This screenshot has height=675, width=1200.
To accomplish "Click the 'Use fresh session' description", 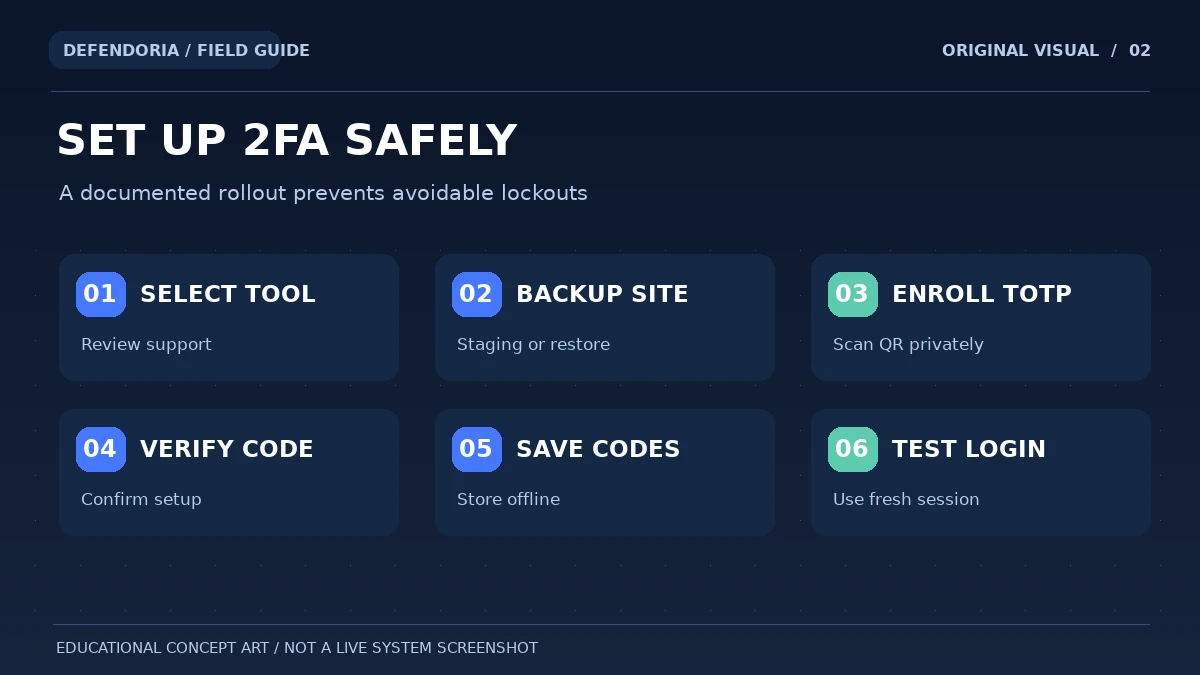I will point(906,499).
